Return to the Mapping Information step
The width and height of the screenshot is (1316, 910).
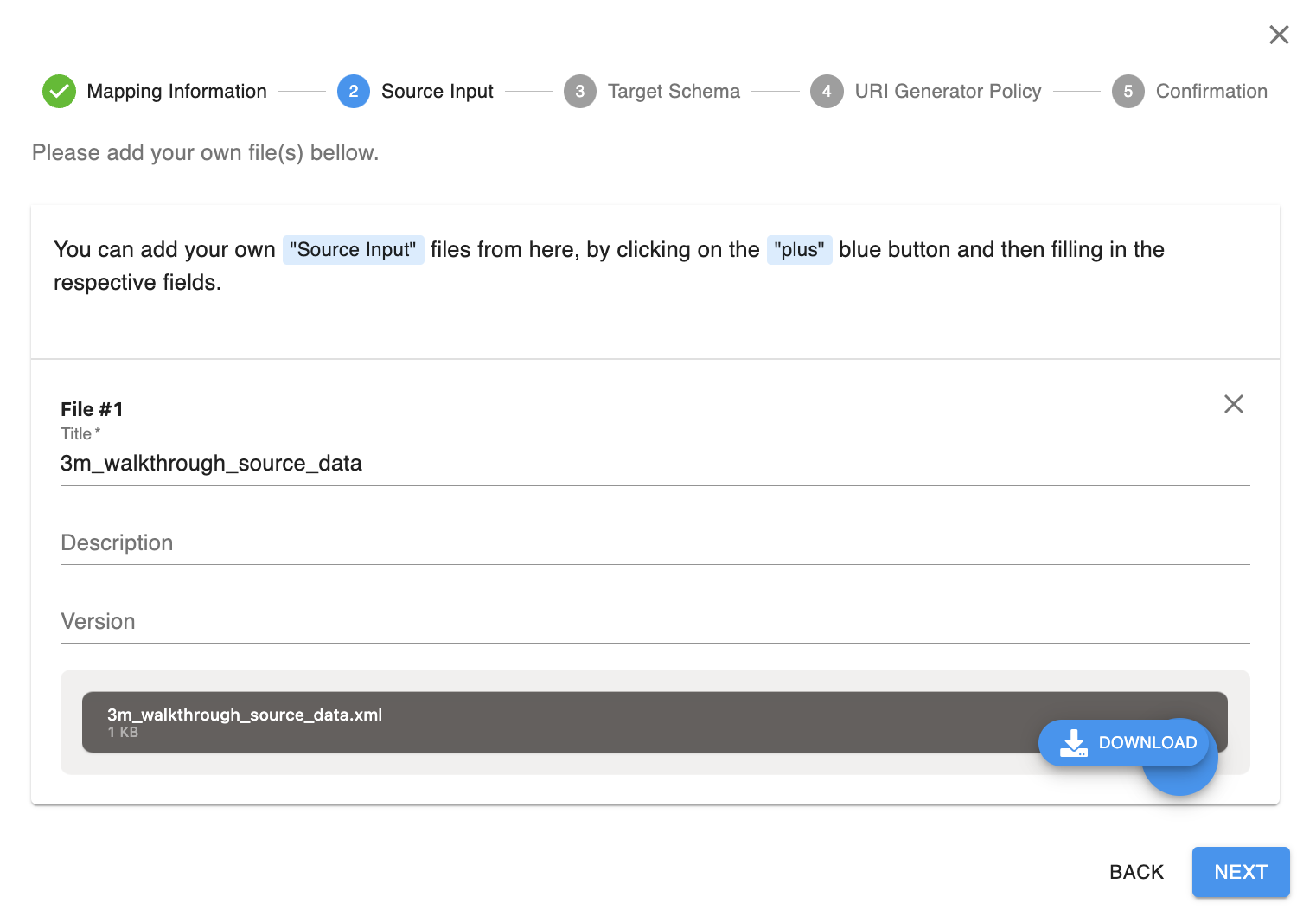pyautogui.click(x=176, y=91)
